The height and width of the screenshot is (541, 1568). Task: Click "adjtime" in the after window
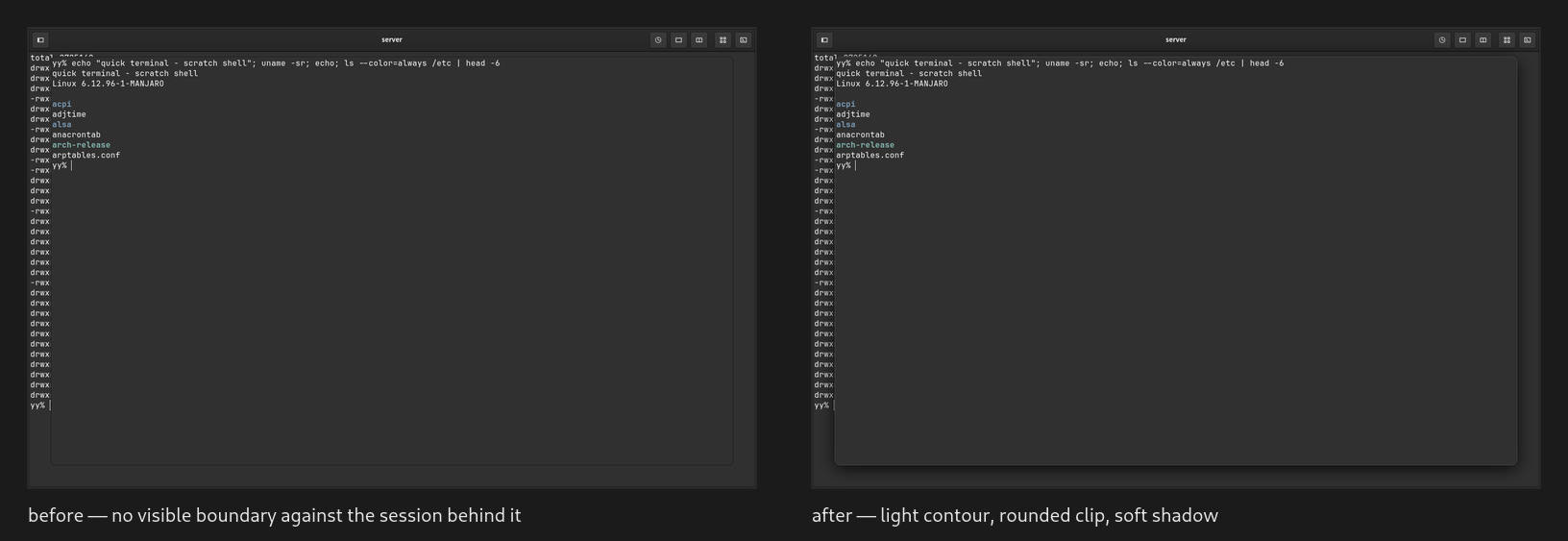853,114
